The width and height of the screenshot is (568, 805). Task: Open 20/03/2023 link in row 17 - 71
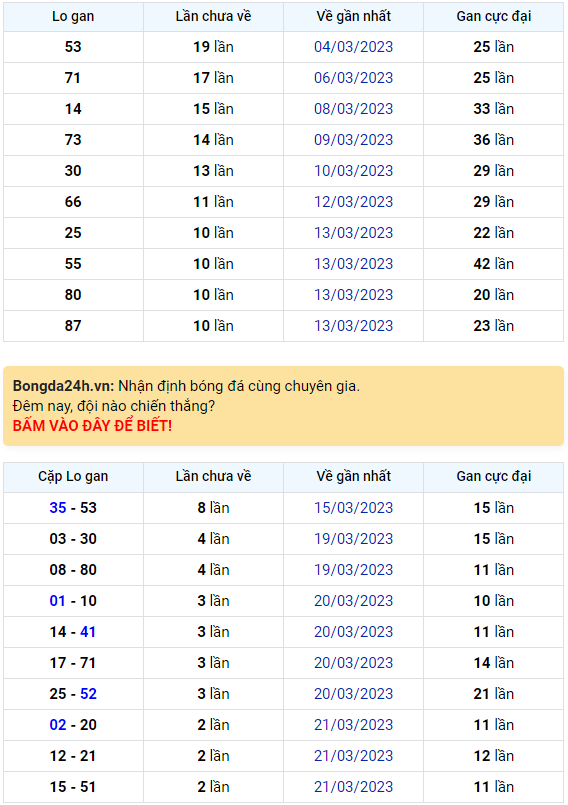click(x=353, y=663)
